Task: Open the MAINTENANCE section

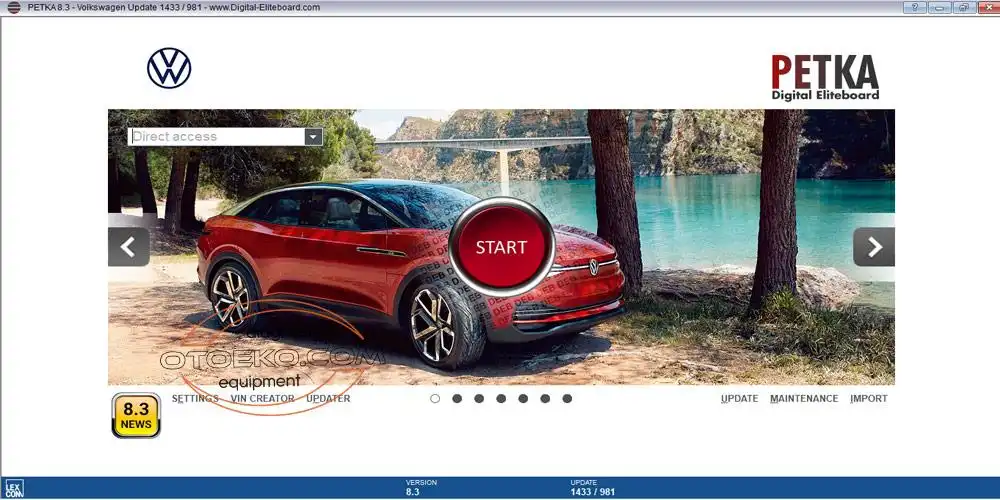Action: click(x=804, y=398)
